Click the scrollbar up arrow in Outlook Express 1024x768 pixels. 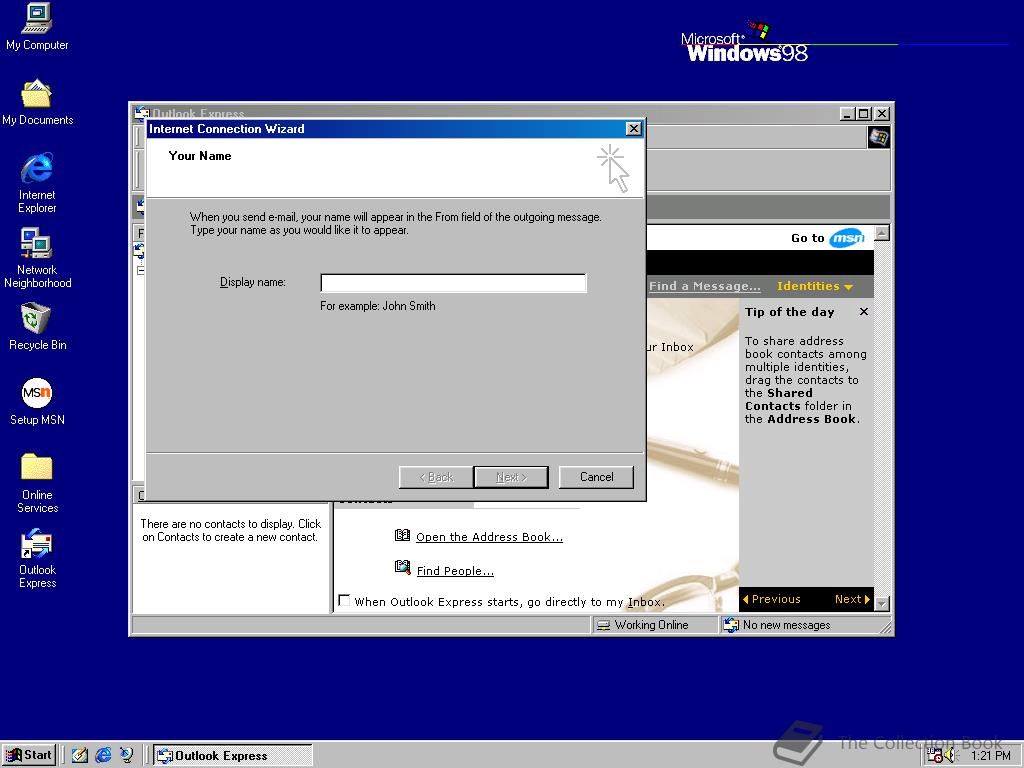pos(882,232)
